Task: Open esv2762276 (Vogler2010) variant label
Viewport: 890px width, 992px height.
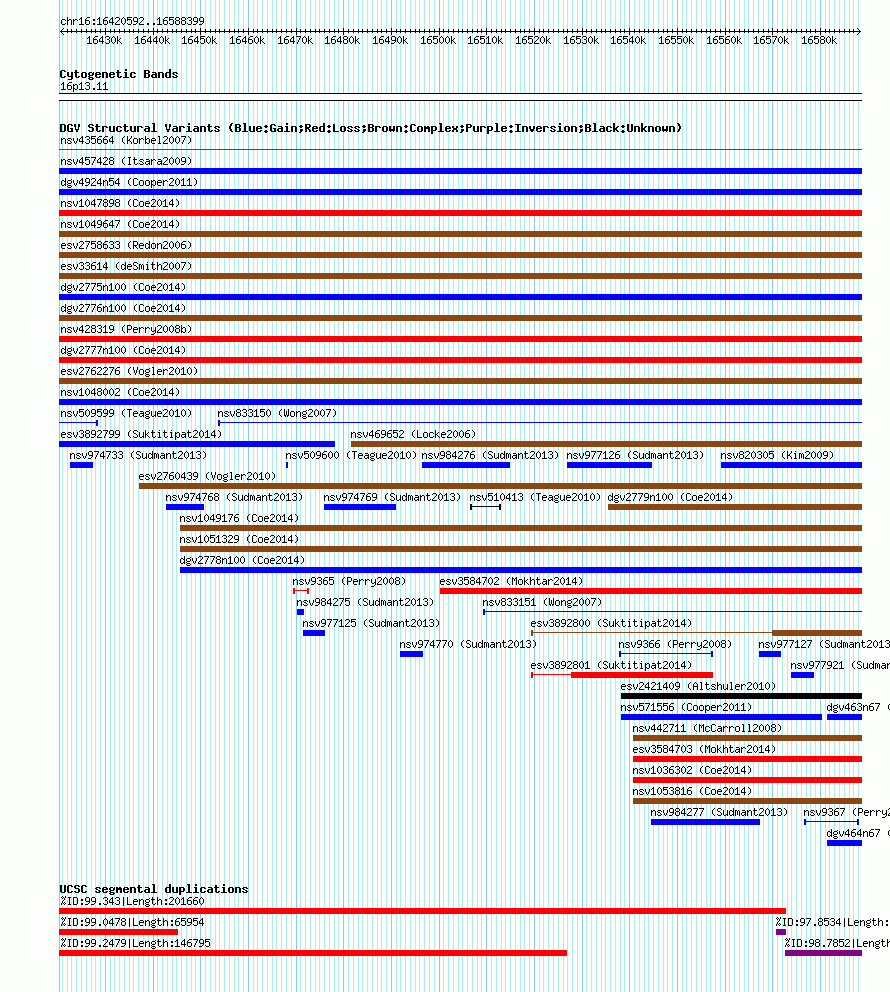Action: 129,371
